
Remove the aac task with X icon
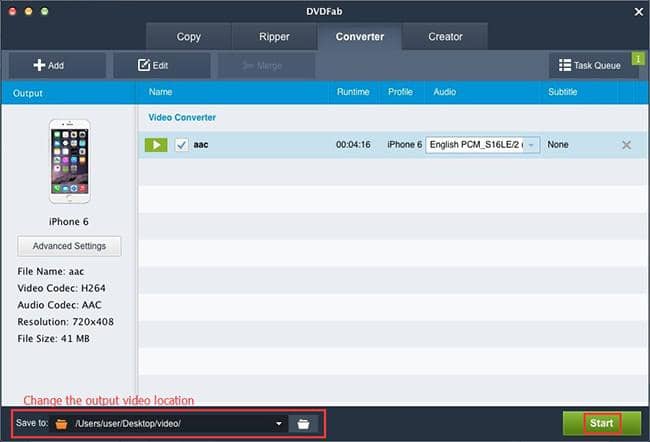[626, 145]
